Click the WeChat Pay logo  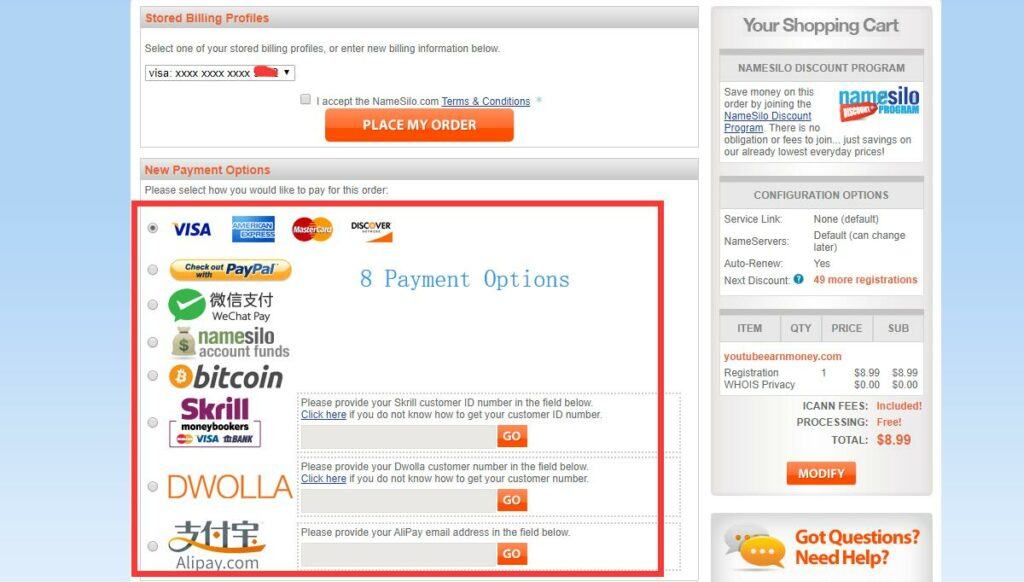221,306
